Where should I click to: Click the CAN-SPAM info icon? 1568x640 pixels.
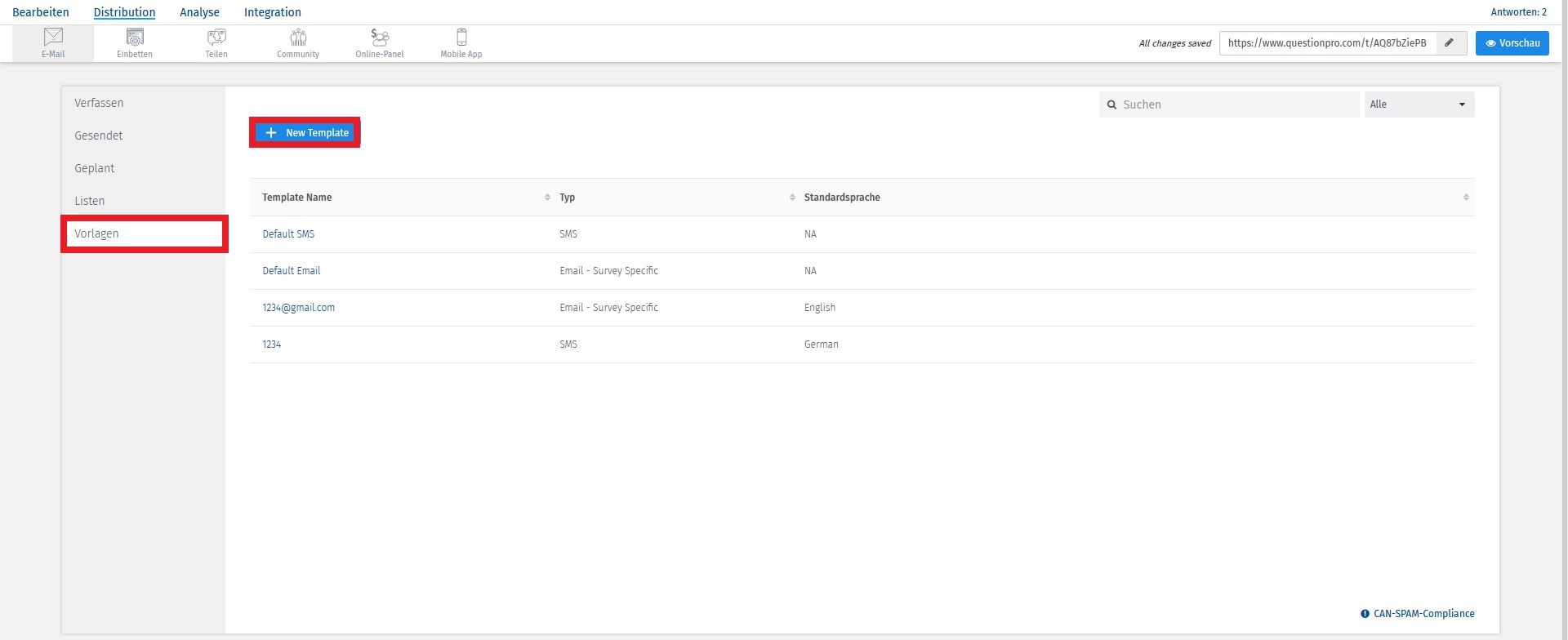click(1365, 614)
